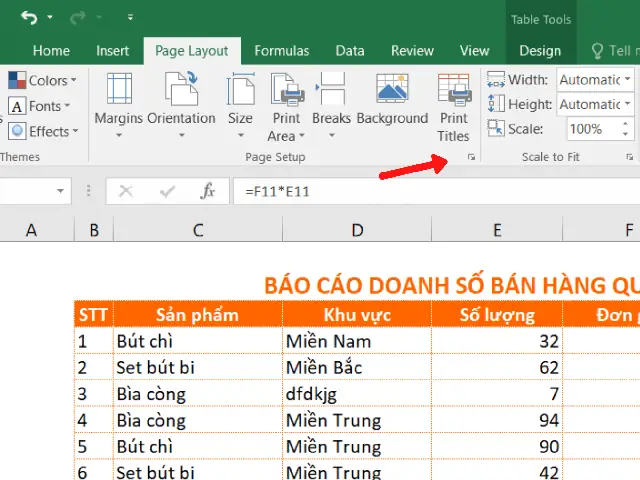Click the Undo arrow icon

(x=29, y=17)
